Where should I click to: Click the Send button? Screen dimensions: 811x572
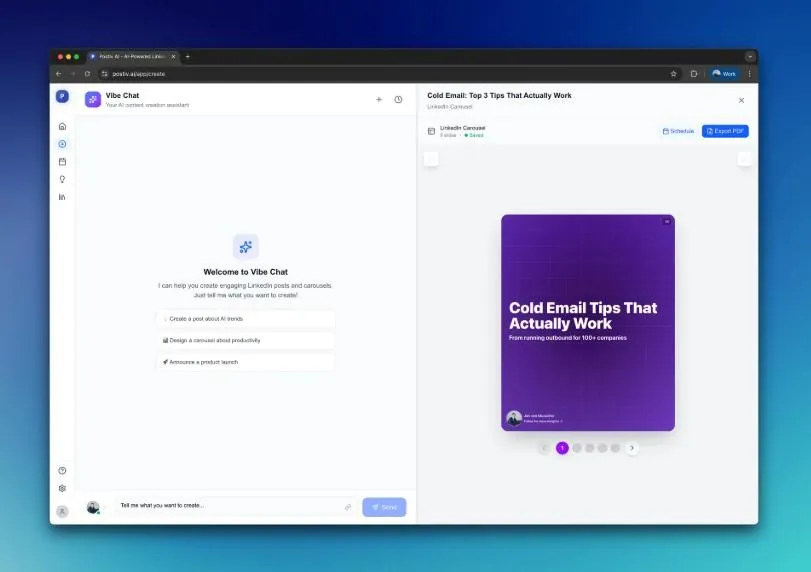[x=384, y=507]
